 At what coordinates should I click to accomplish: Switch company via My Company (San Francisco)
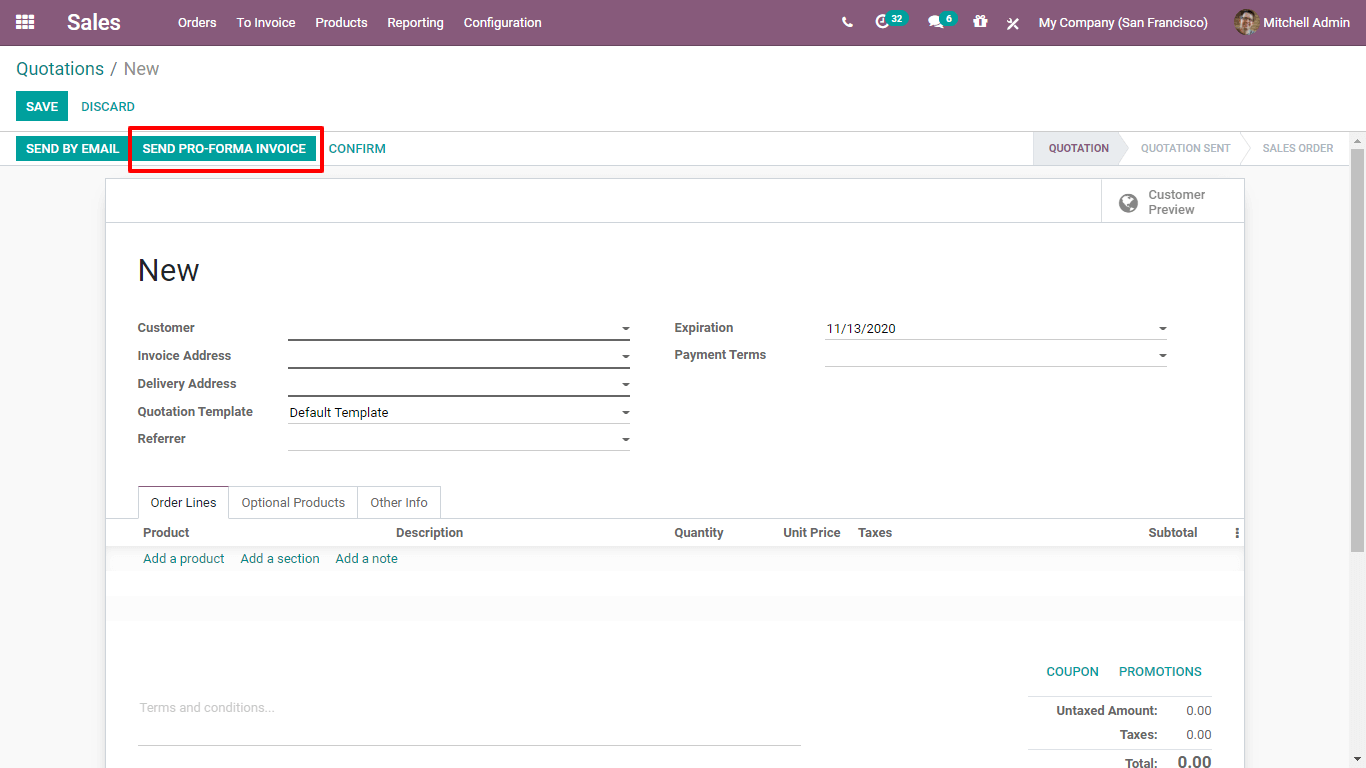tap(1123, 22)
